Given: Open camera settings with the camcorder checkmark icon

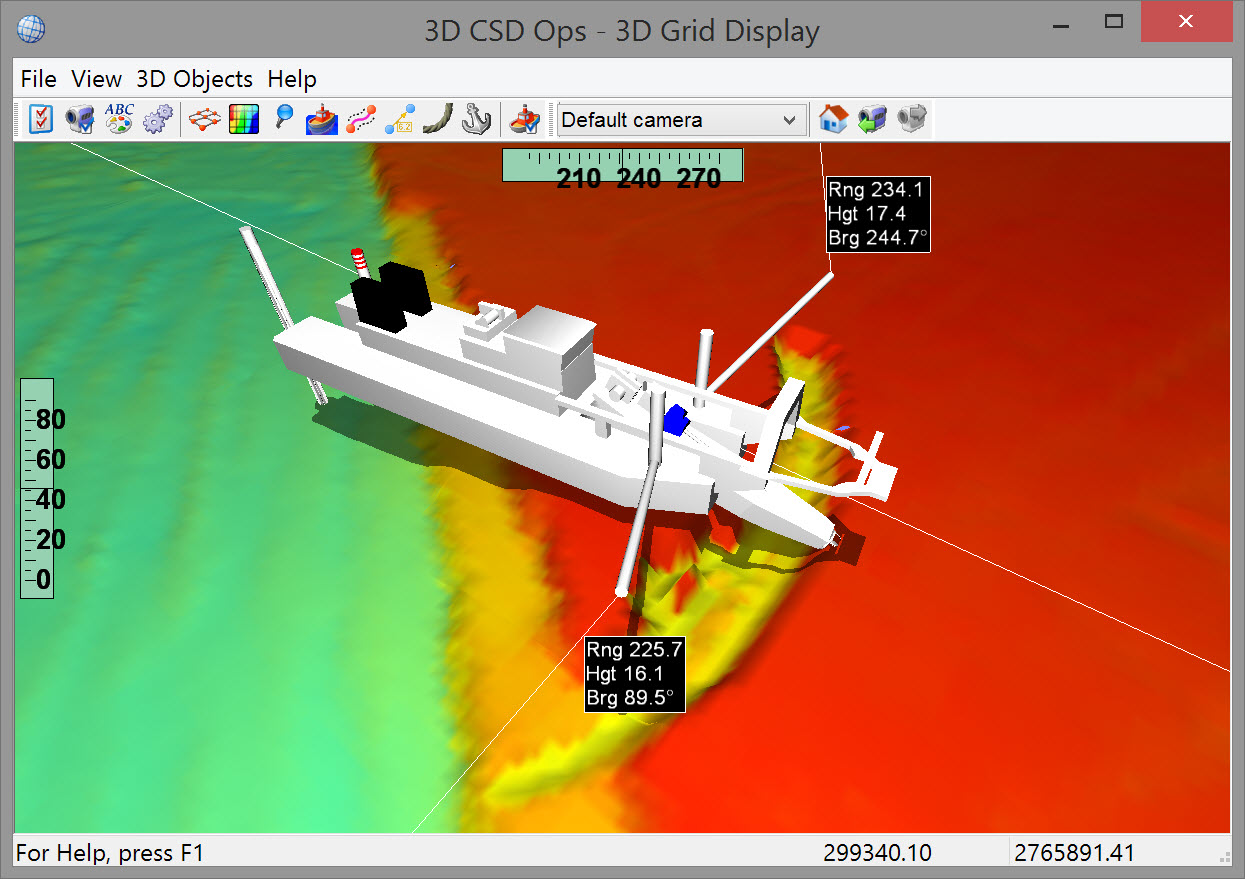Looking at the screenshot, I should tap(79, 120).
